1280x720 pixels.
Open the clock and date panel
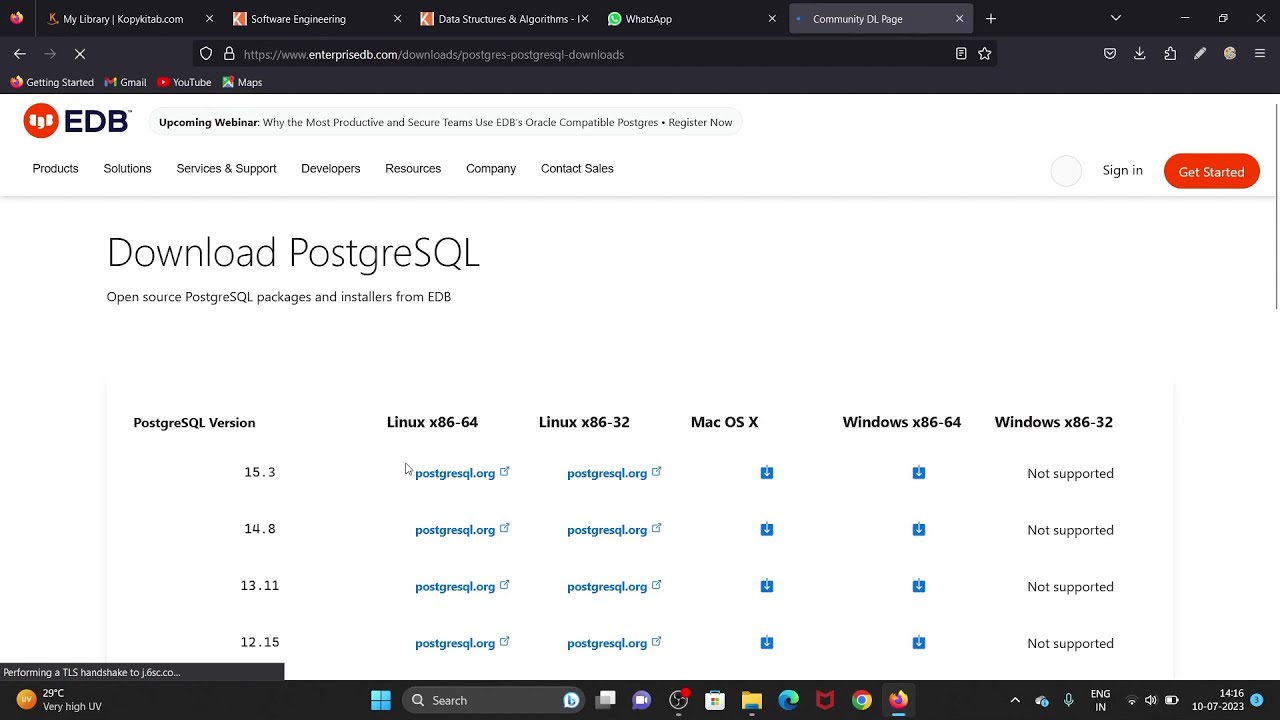1218,700
